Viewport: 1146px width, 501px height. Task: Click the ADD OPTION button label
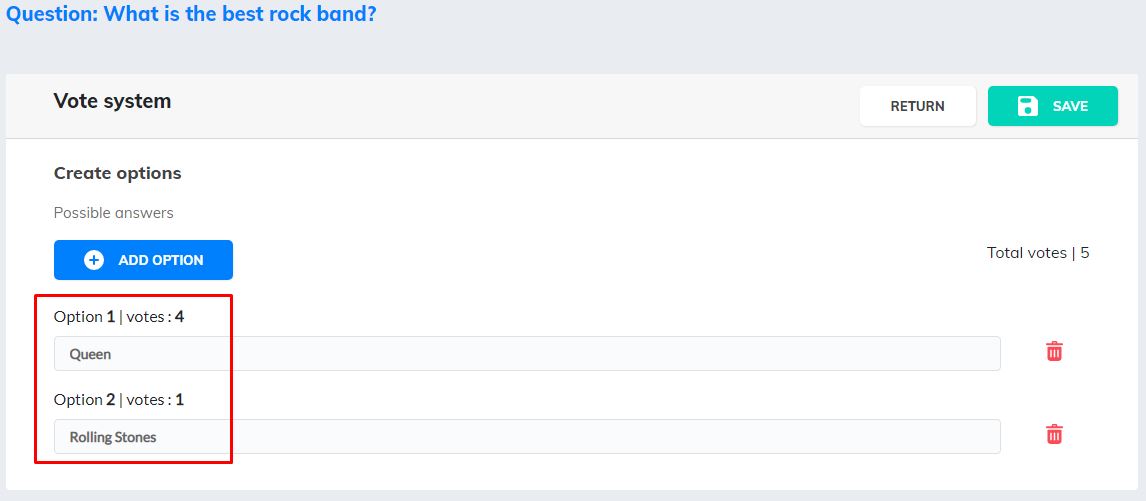[160, 260]
